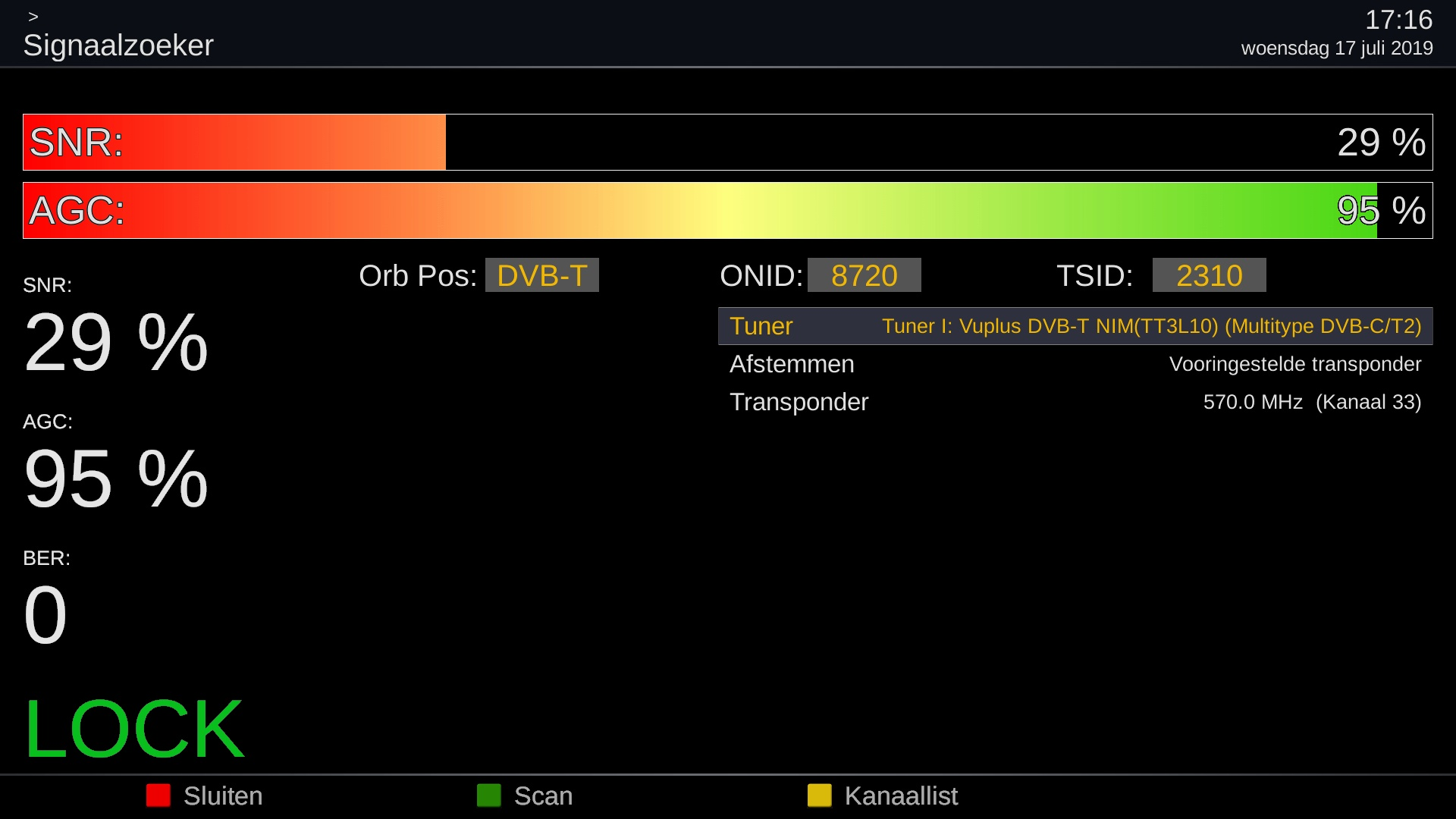1456x819 pixels.
Task: Change the Tuner I Vuplus DVB-T value
Action: (1150, 326)
